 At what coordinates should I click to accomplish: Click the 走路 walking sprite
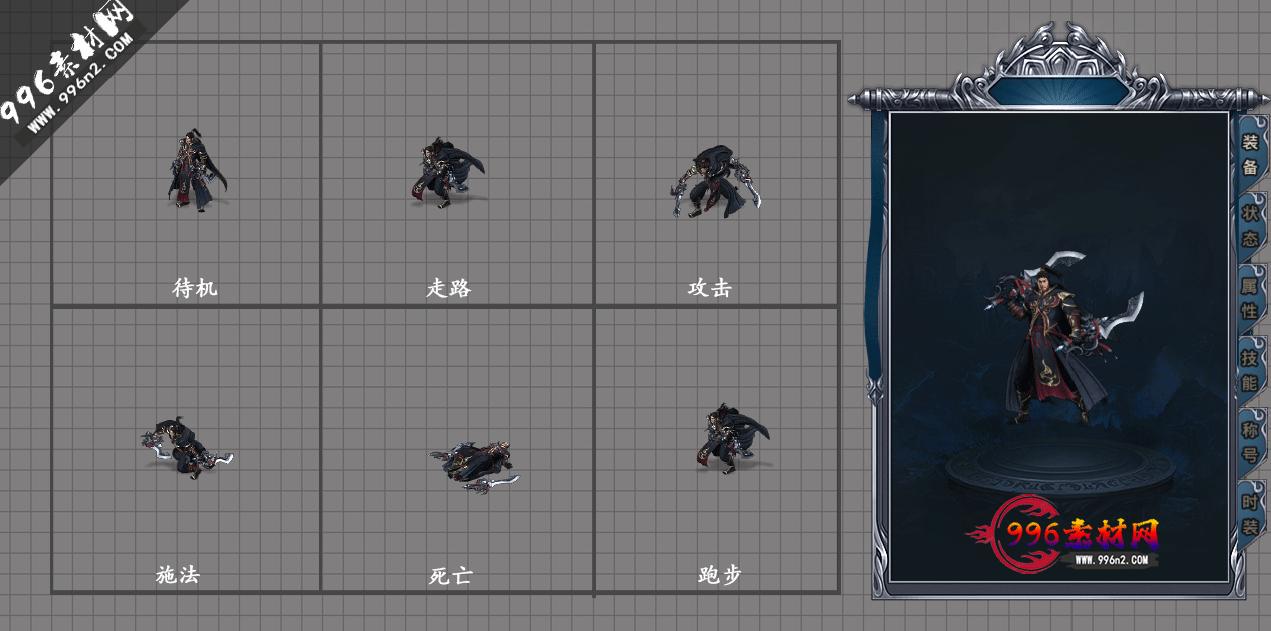pyautogui.click(x=447, y=172)
